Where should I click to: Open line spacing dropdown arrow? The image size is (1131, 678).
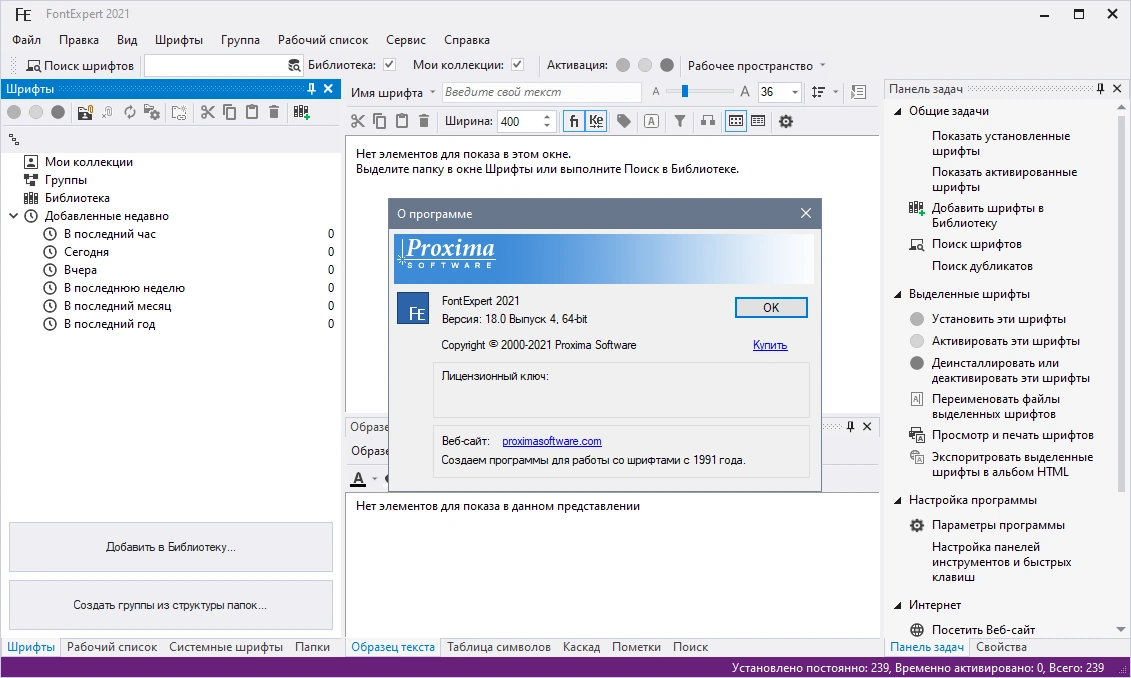click(x=835, y=92)
